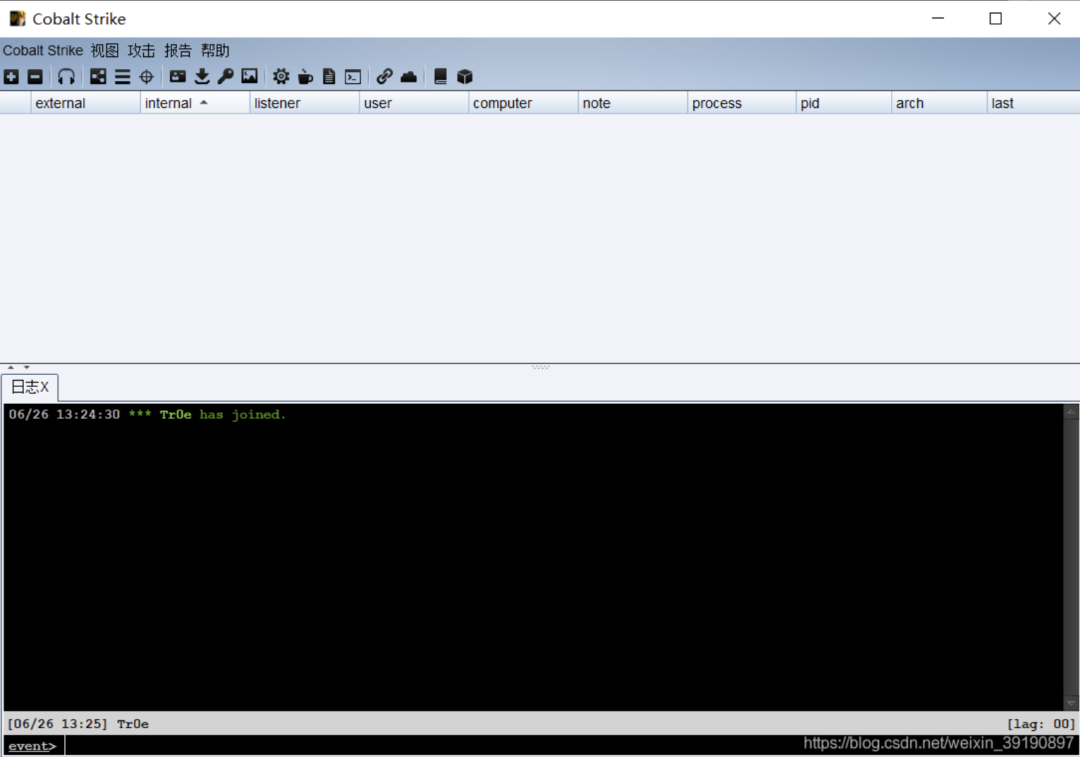Click the "[06/26 13:25] Tr0e" status text
Screen dimensions: 1080x757
tap(78, 724)
